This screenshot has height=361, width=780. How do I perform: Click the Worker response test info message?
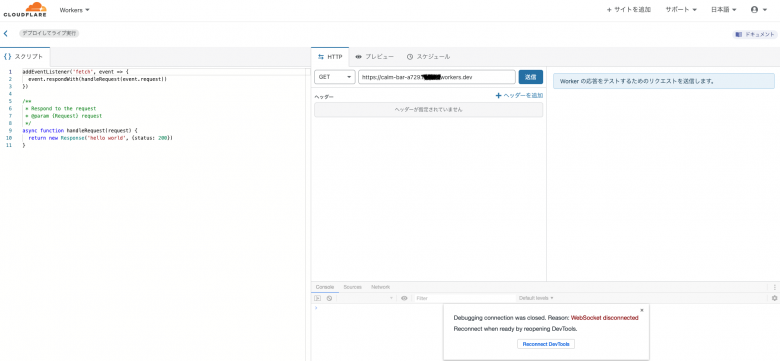(664, 81)
